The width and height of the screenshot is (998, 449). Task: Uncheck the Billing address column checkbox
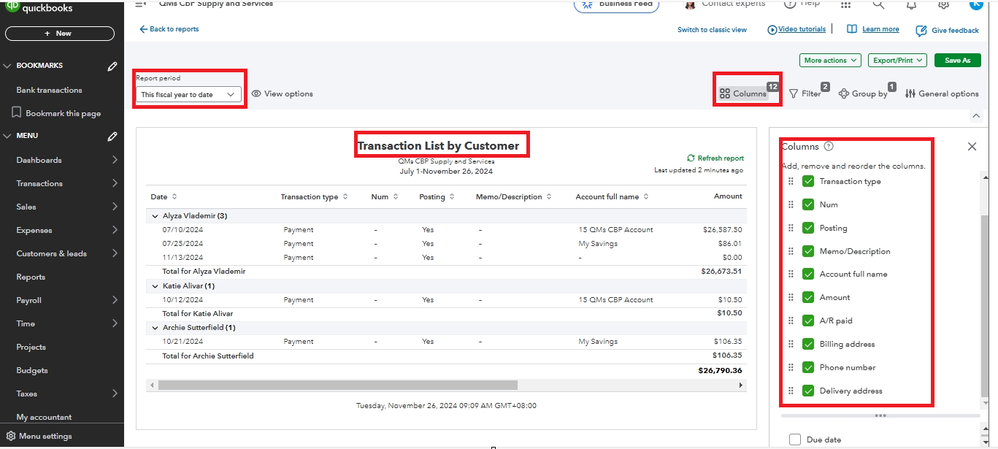click(808, 344)
